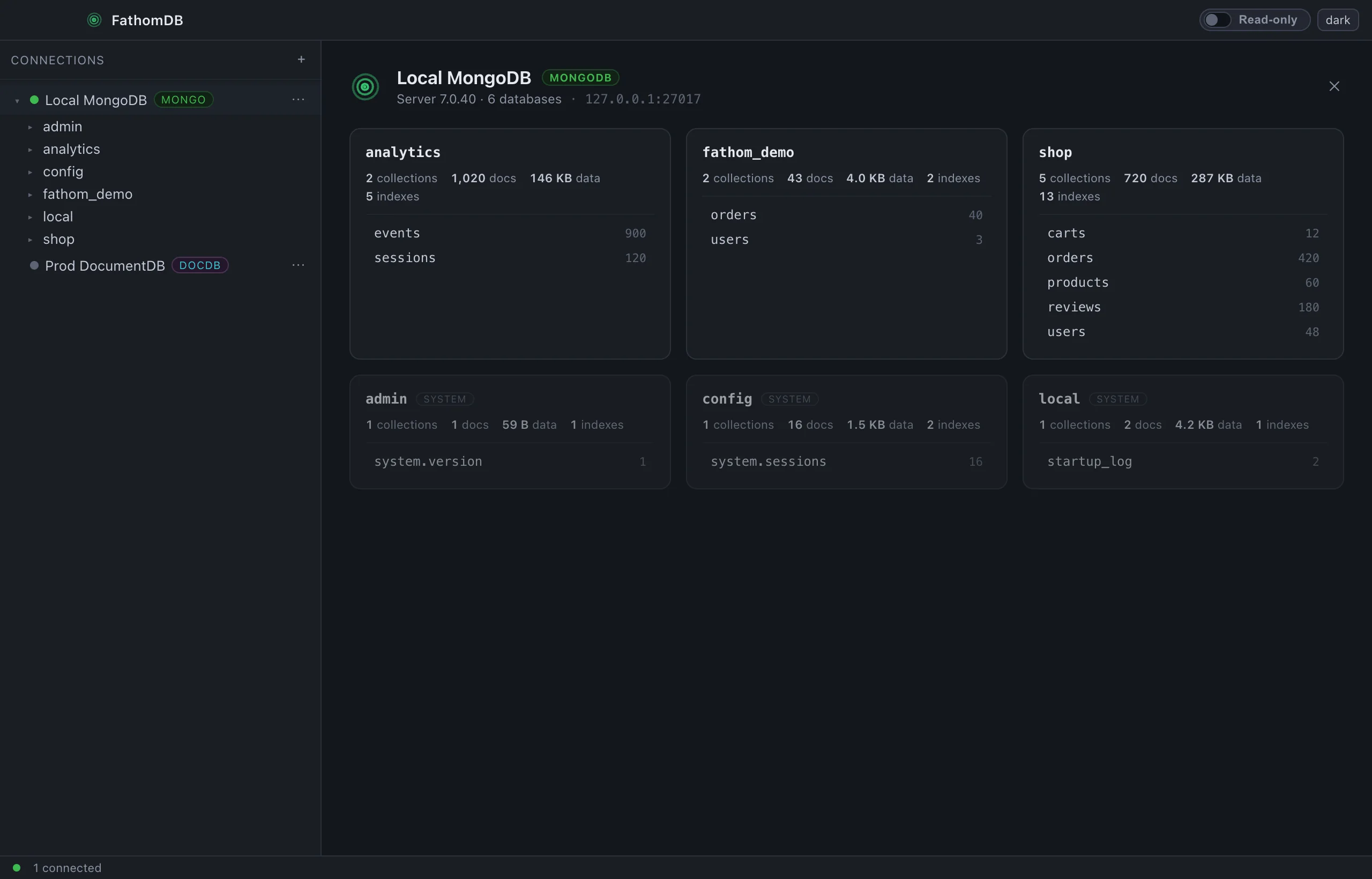Click SYSTEM tag on local card

pos(1117,399)
